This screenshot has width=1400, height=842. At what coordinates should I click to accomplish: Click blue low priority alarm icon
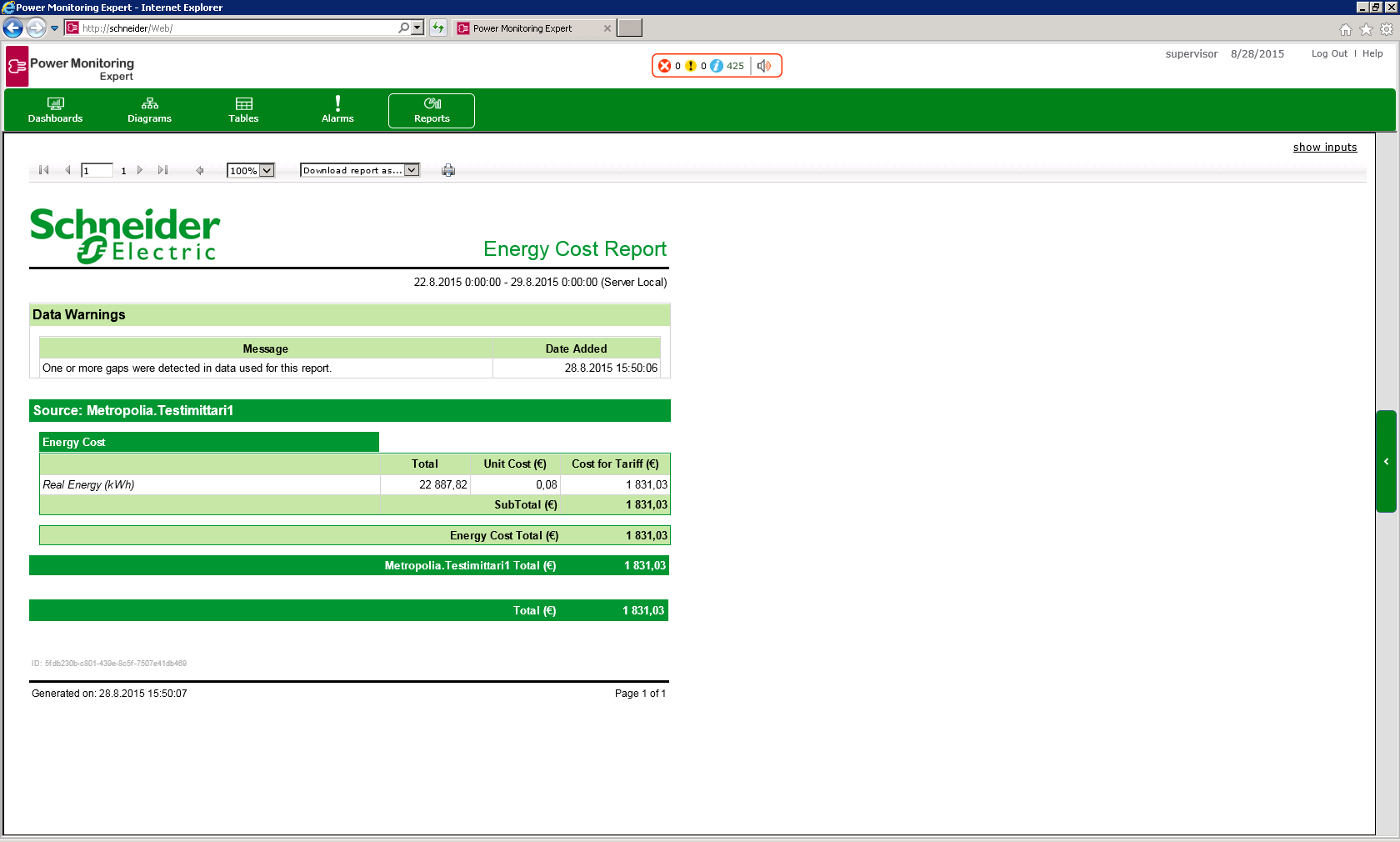tap(717, 66)
